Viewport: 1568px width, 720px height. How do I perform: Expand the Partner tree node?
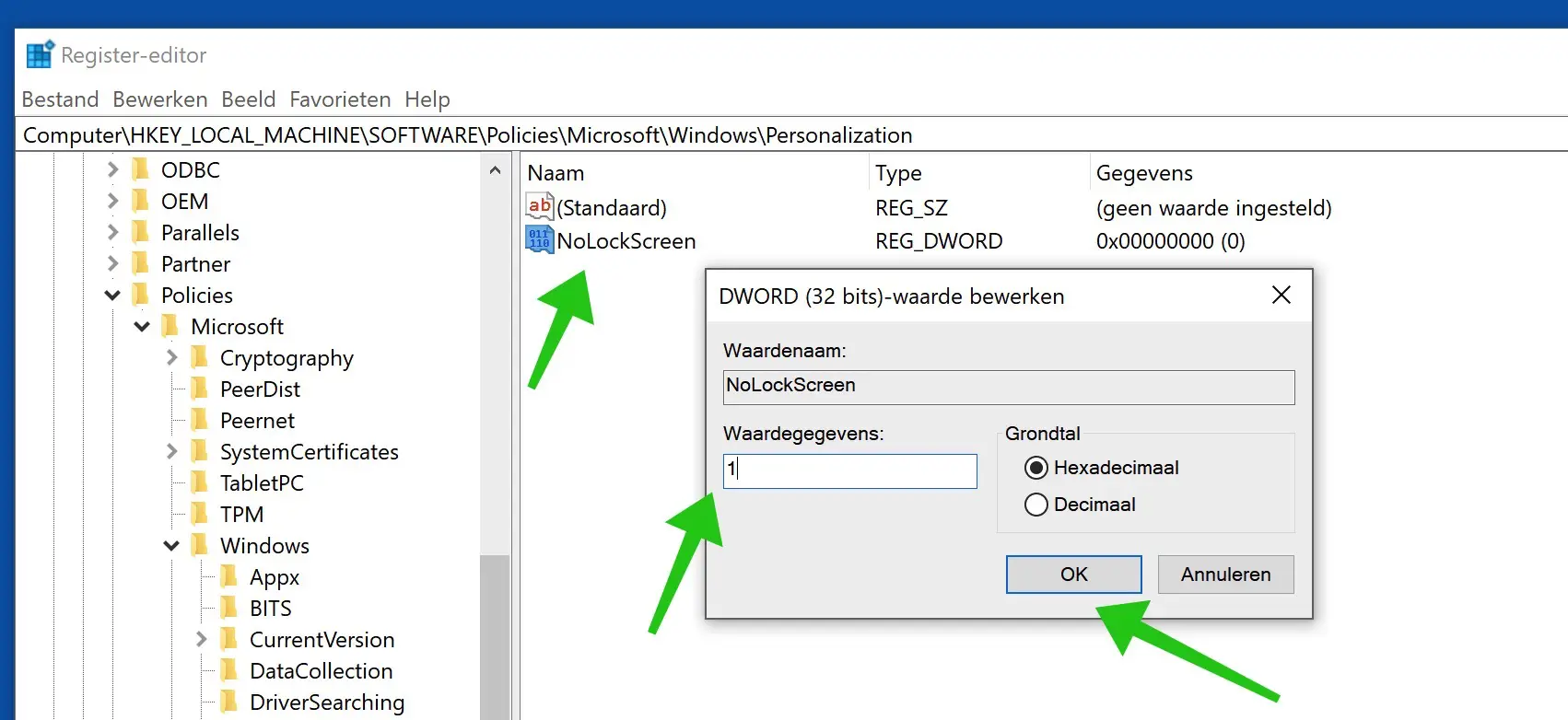click(x=112, y=263)
